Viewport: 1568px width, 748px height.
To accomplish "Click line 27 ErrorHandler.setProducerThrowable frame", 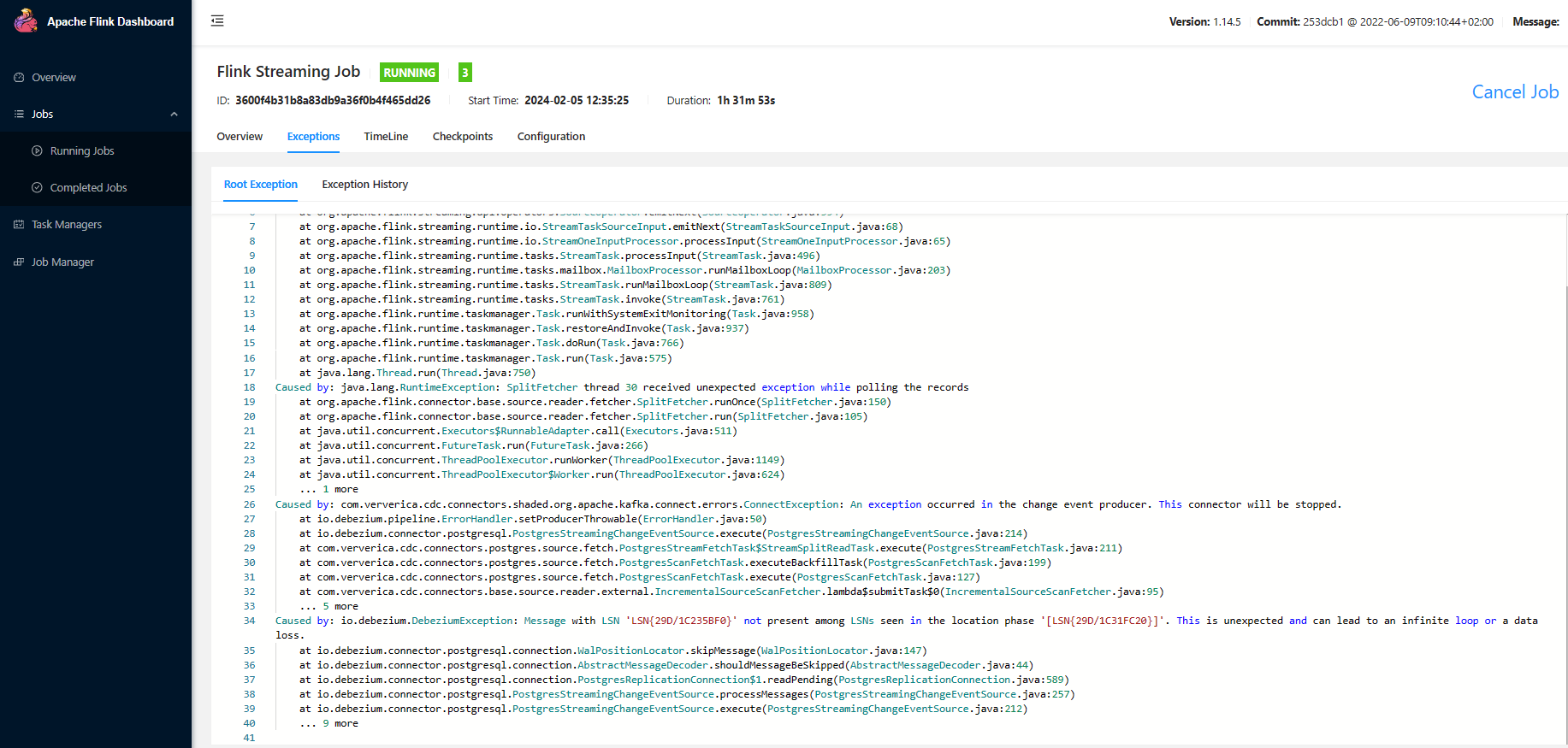I will 533,519.
